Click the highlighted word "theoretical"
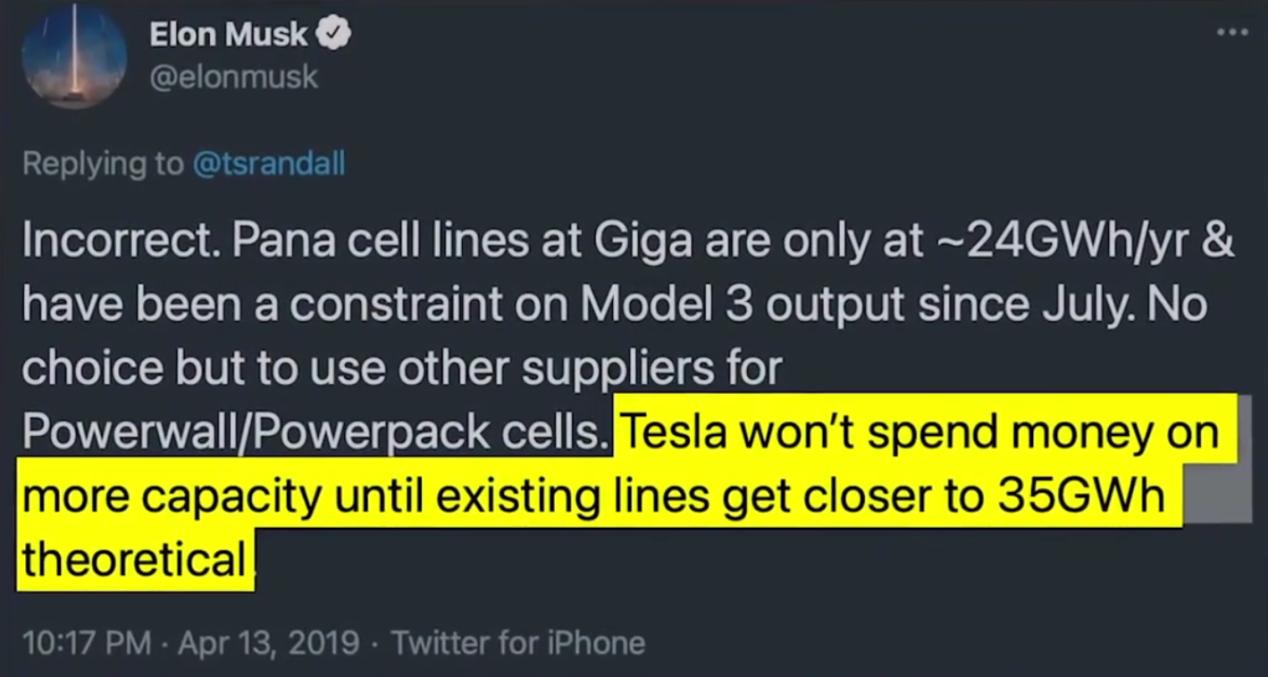The image size is (1268, 677). click(x=133, y=558)
